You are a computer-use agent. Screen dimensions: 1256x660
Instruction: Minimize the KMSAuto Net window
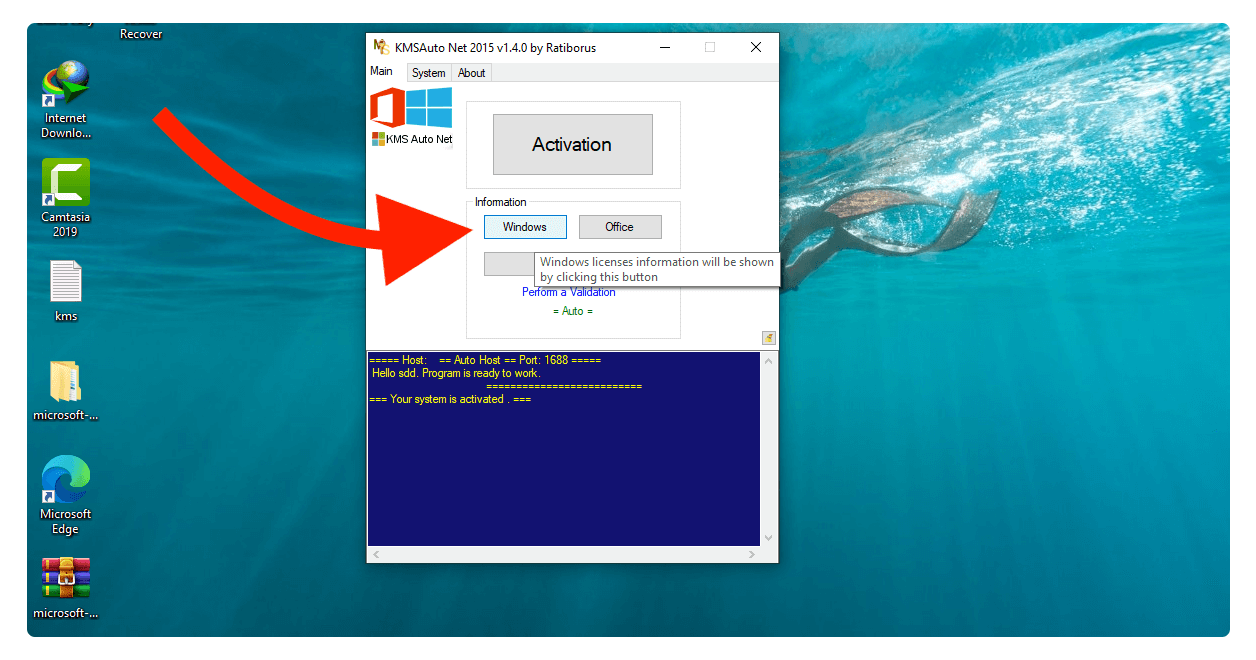[664, 47]
